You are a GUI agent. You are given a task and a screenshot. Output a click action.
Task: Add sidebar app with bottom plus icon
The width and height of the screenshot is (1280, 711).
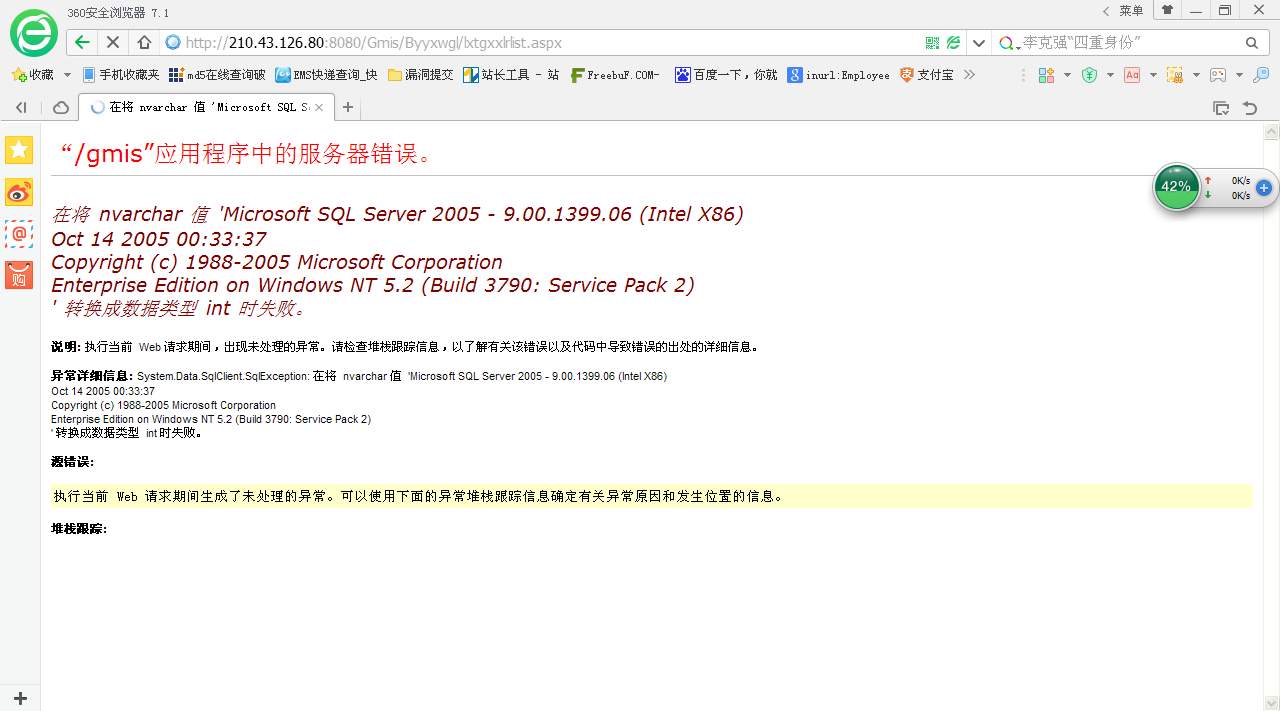tap(20, 698)
